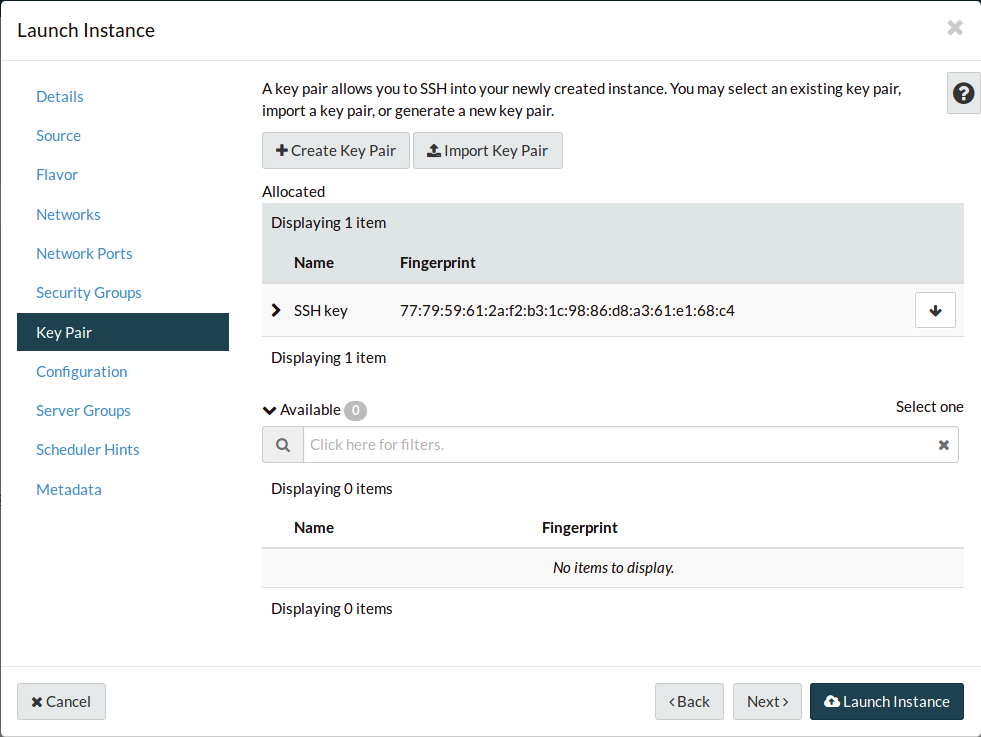The height and width of the screenshot is (737, 981).
Task: Close the Launch Instance dialog
Action: point(955,28)
